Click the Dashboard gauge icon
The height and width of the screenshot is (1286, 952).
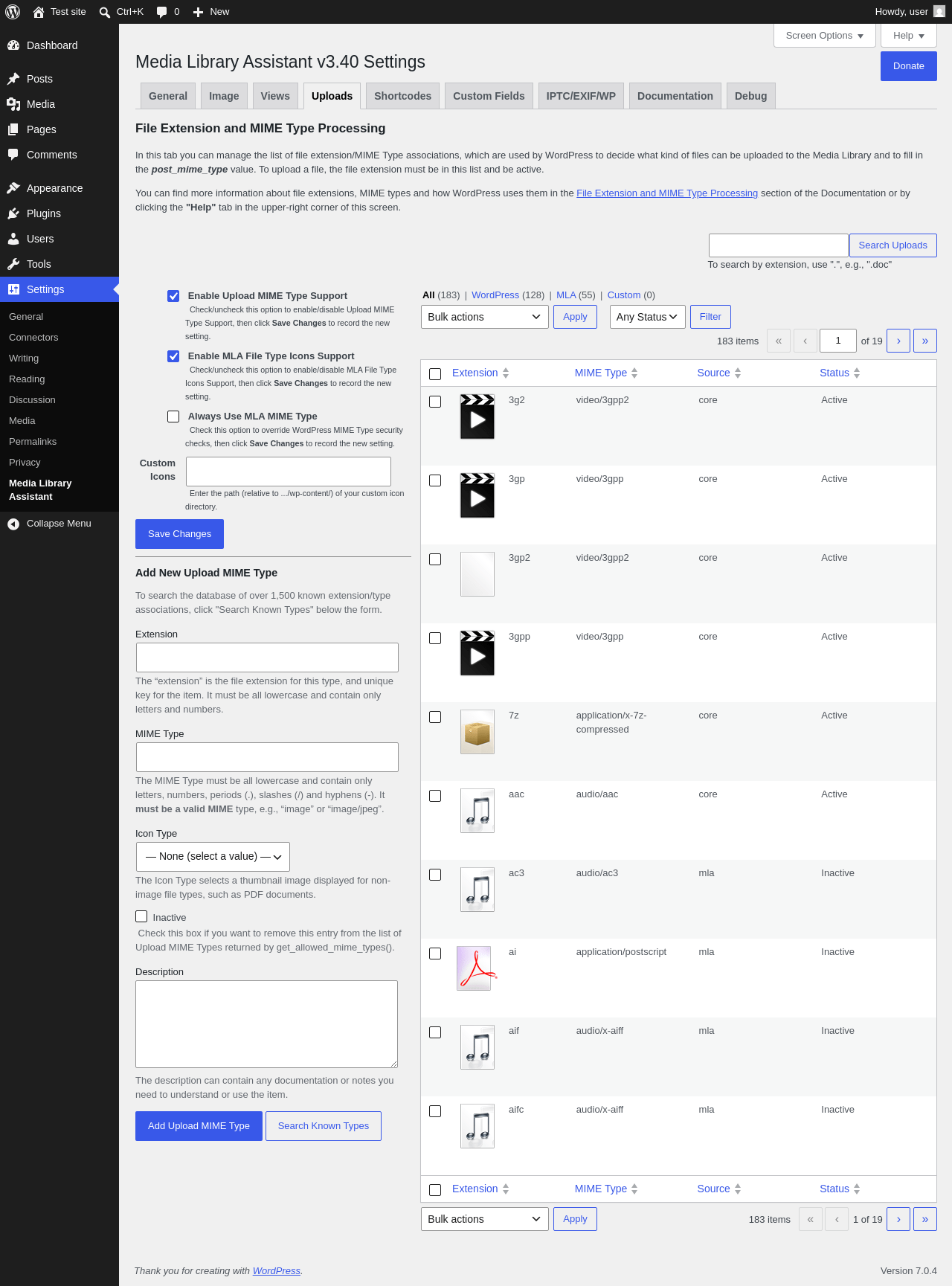(x=13, y=45)
